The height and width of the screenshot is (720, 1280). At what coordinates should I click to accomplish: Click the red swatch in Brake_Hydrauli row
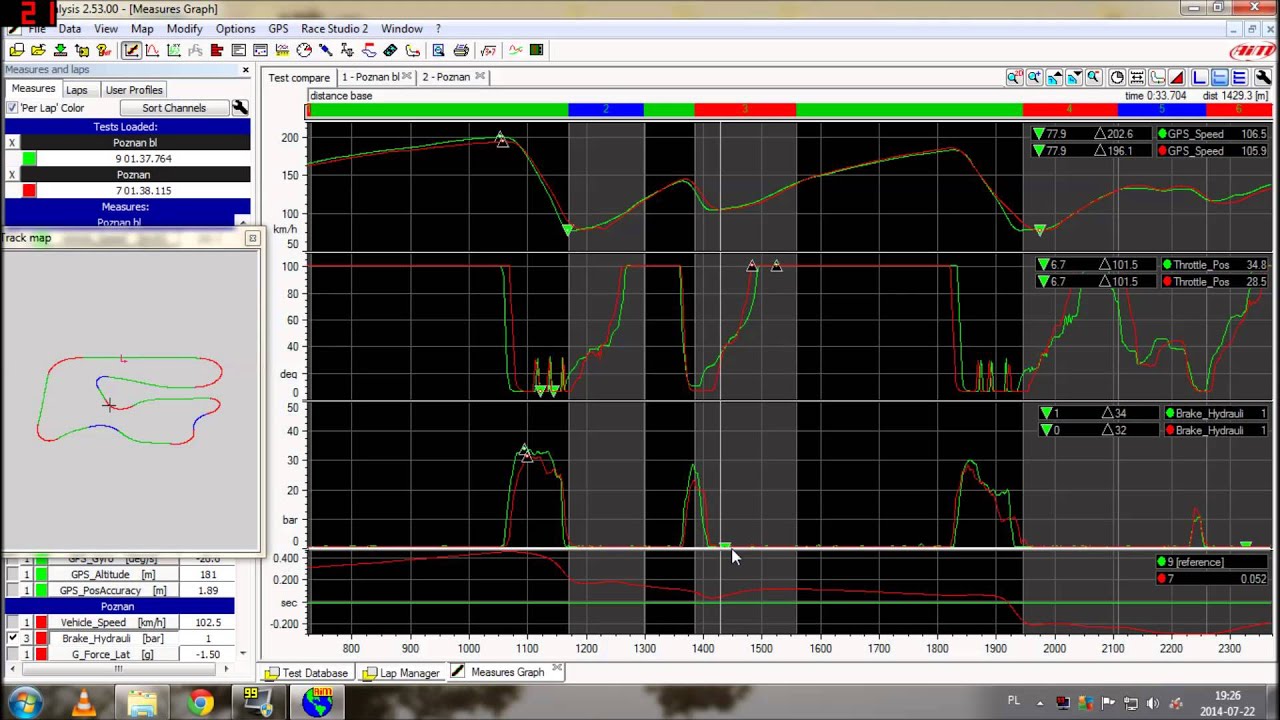click(41, 638)
